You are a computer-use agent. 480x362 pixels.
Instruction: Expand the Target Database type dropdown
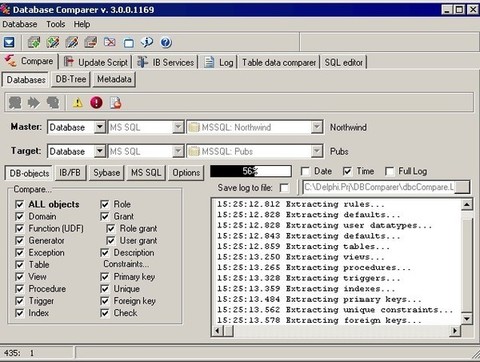pos(99,151)
